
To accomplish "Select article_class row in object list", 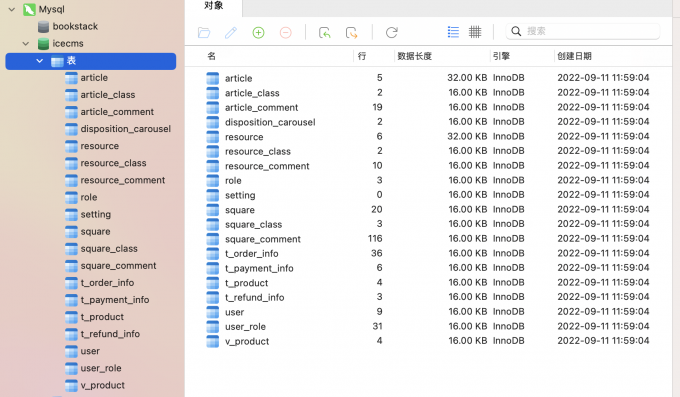I will click(x=428, y=92).
